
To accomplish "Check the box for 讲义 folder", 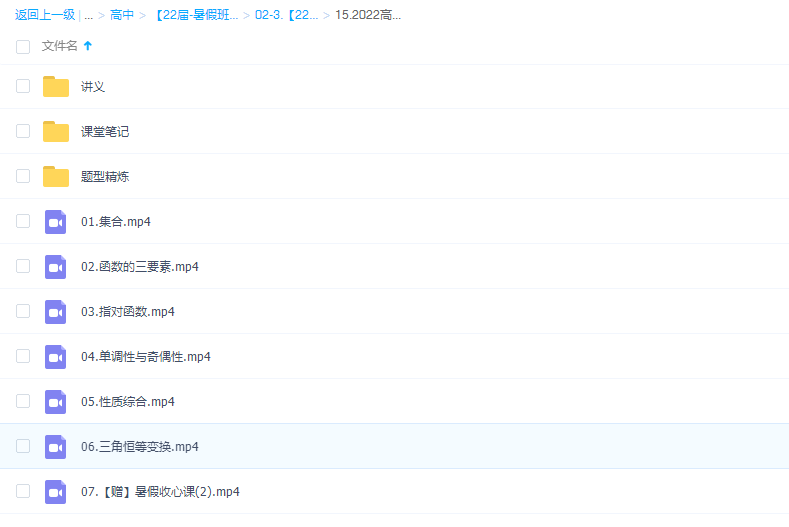I will point(23,87).
